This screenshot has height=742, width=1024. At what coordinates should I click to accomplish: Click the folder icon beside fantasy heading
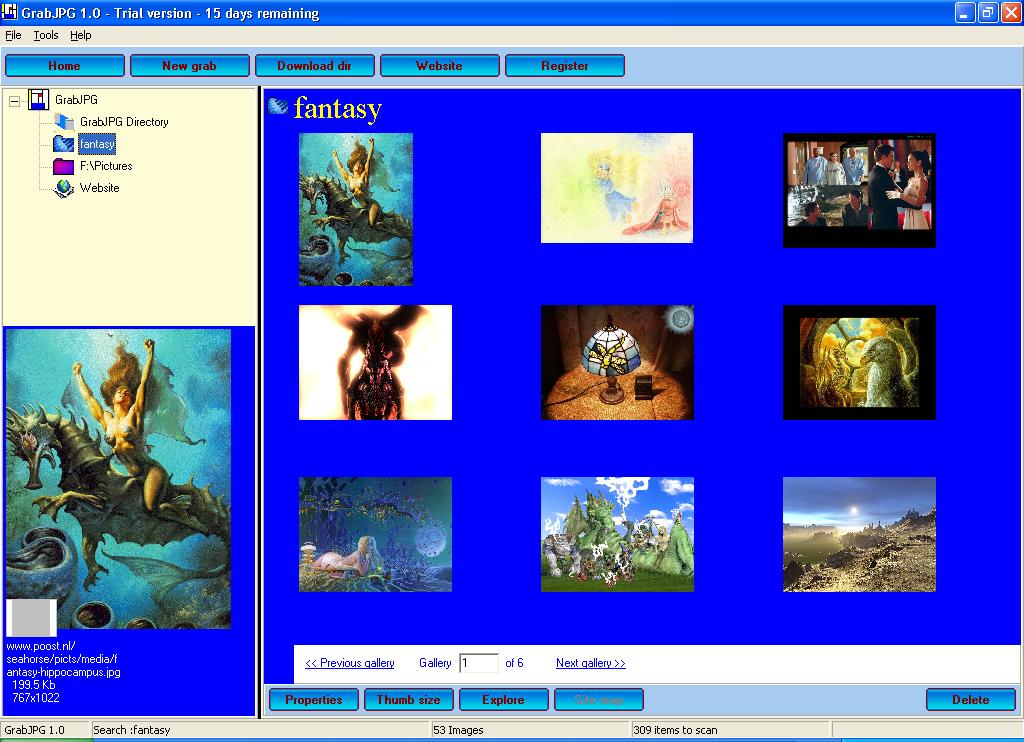pyautogui.click(x=278, y=106)
